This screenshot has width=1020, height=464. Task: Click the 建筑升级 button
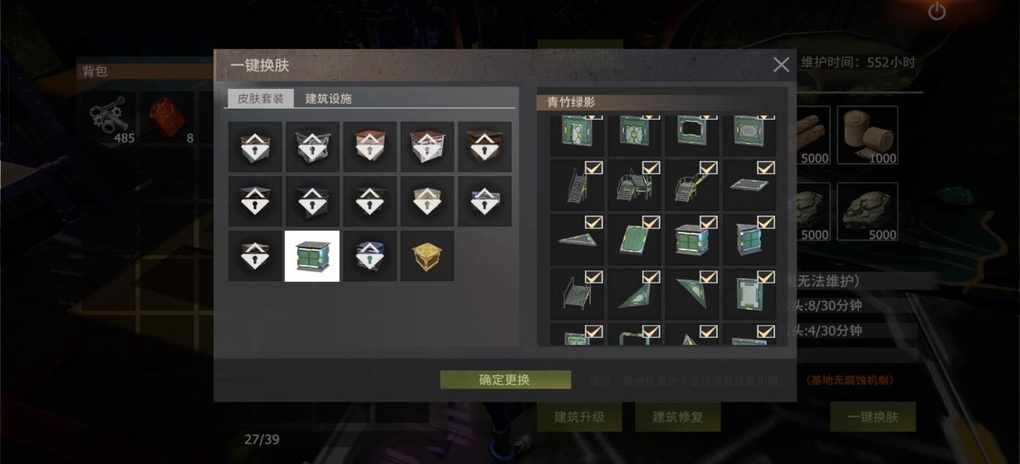[x=580, y=416]
